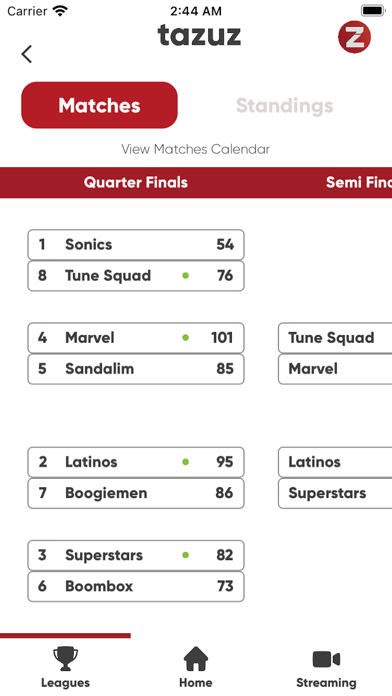The width and height of the screenshot is (392, 696).
Task: Select the Sandalim team row
Action: pos(136,369)
